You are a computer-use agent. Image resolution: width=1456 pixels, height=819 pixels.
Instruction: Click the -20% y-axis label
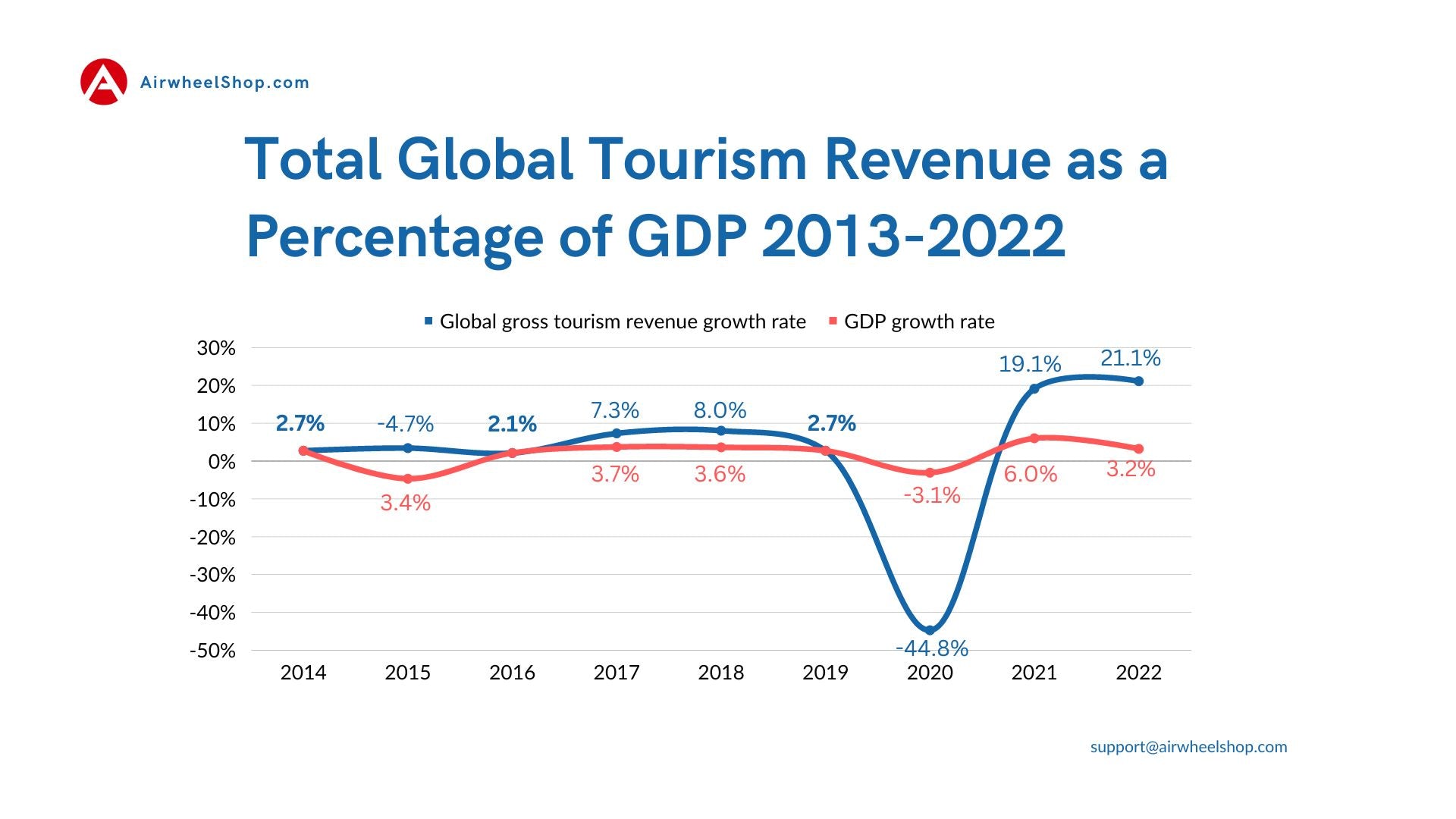pos(212,538)
